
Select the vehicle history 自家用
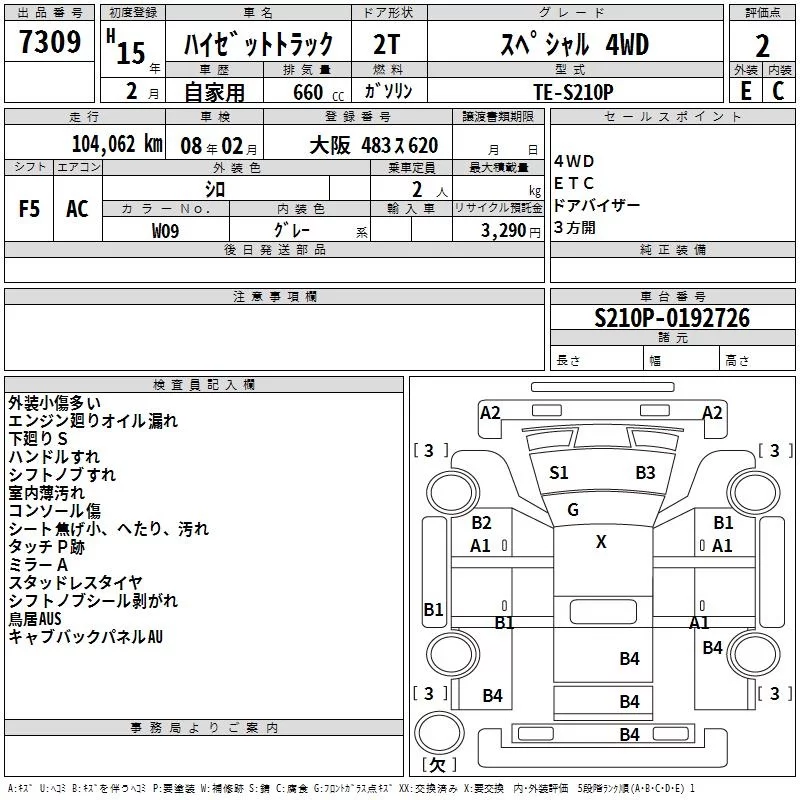(x=214, y=92)
